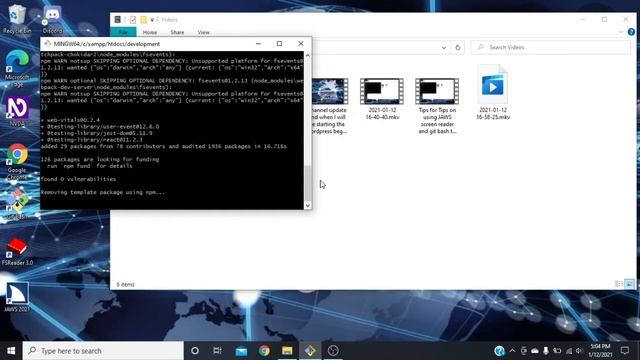Click the new folder icon in Explorer titlebar
The height and width of the screenshot is (360, 640).
point(143,20)
